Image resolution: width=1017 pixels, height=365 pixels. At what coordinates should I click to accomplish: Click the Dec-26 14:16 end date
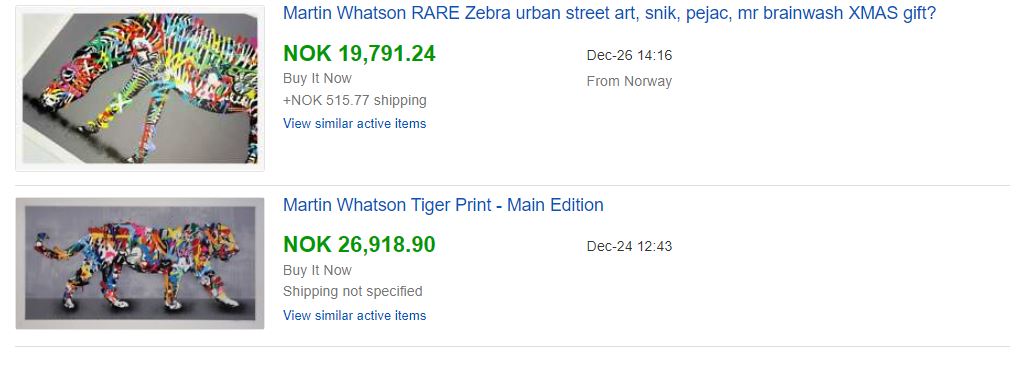click(x=629, y=55)
